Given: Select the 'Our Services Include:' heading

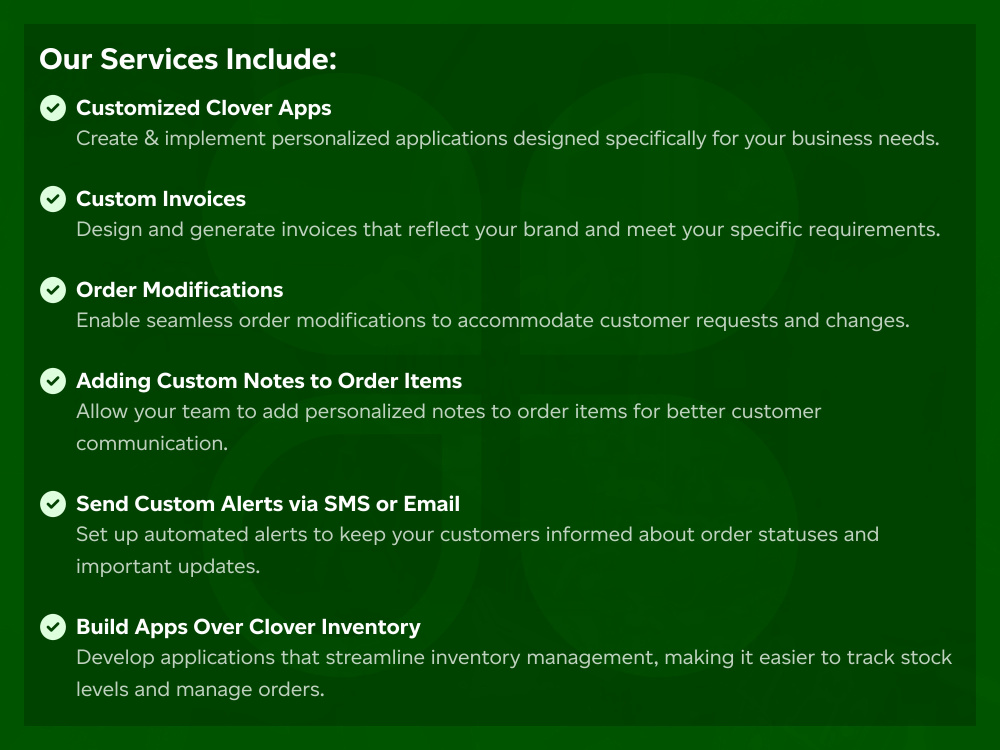Looking at the screenshot, I should (x=188, y=59).
